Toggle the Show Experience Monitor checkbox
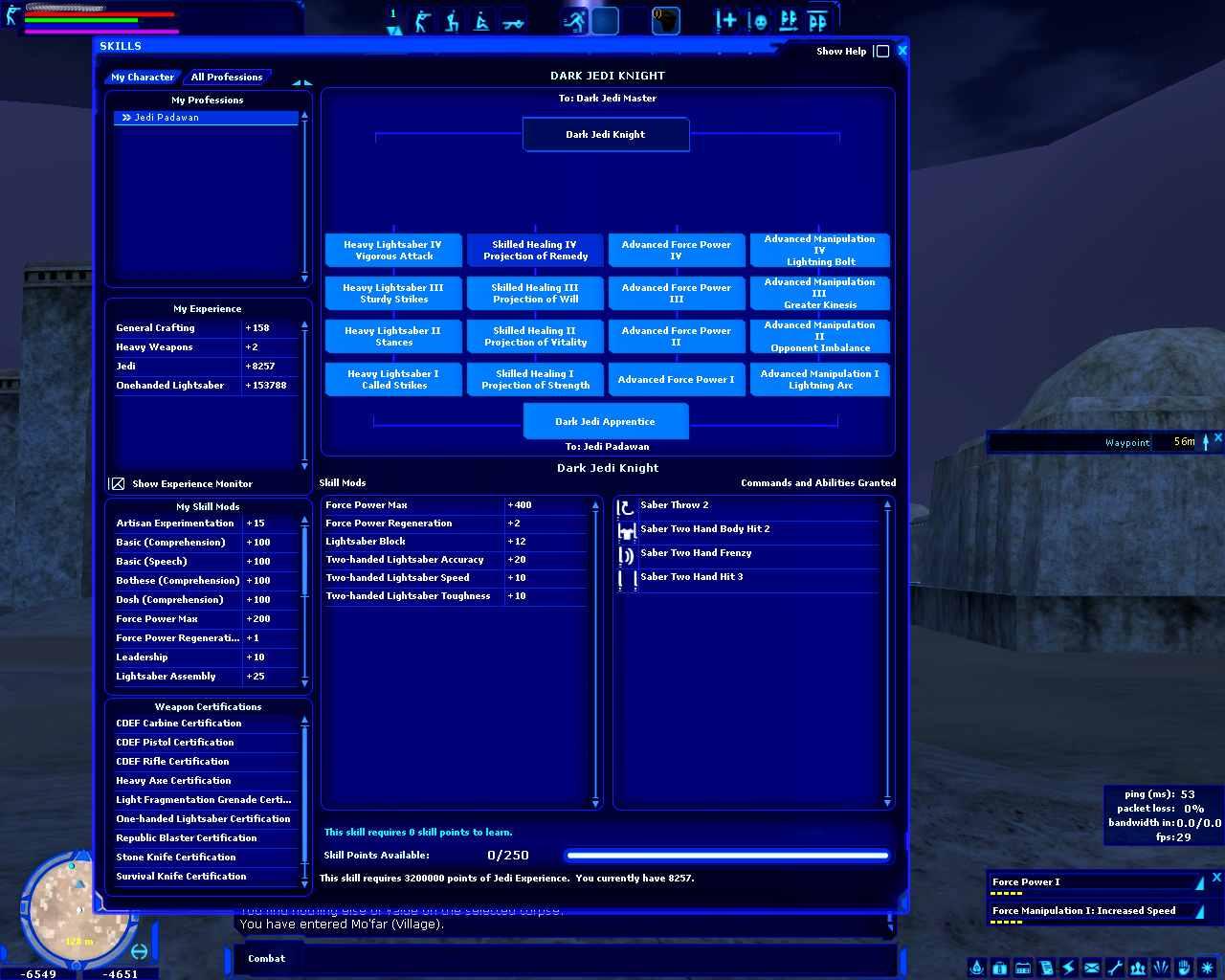This screenshot has width=1225, height=980. [x=117, y=484]
